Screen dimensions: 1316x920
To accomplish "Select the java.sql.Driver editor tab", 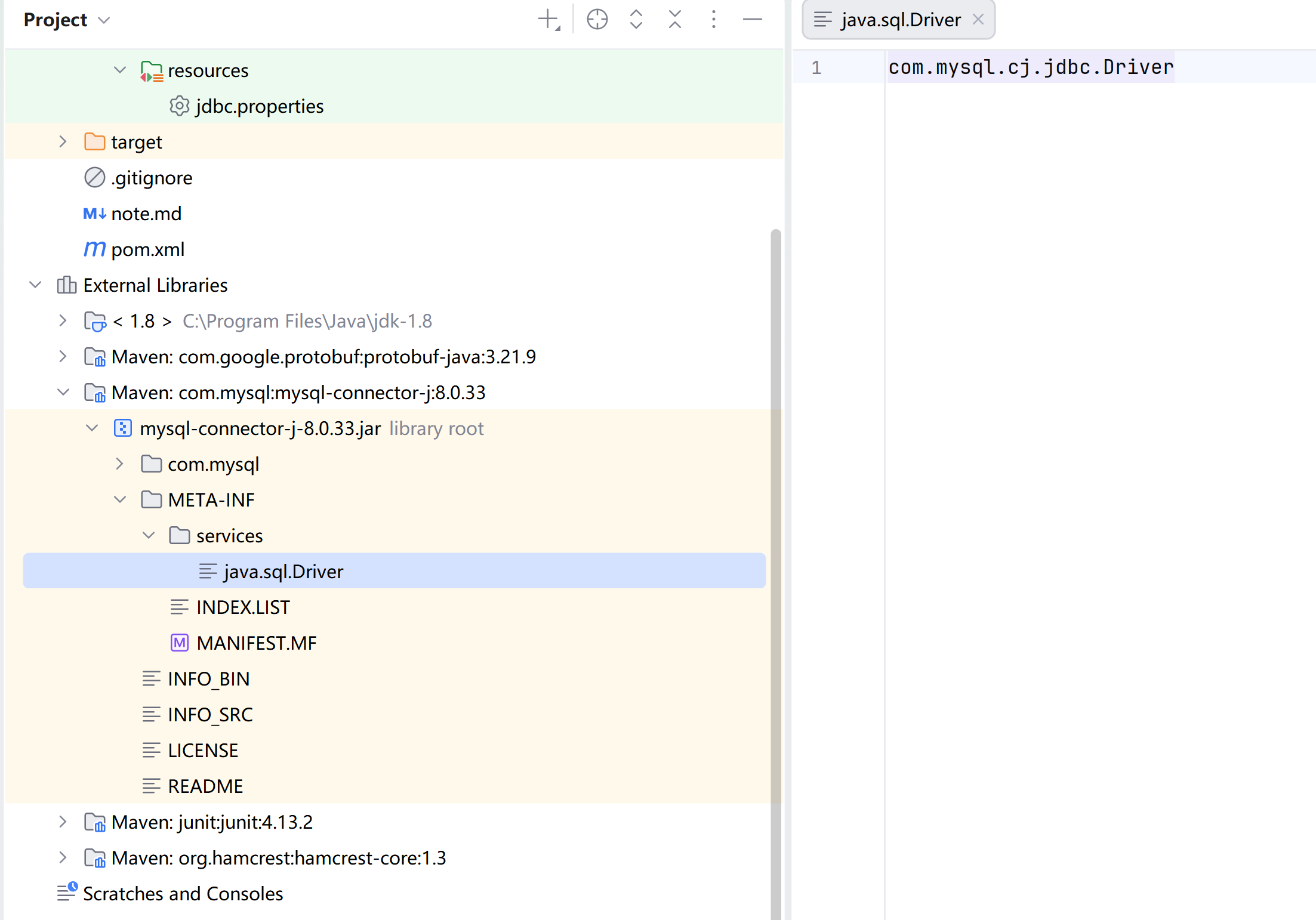I will [900, 20].
